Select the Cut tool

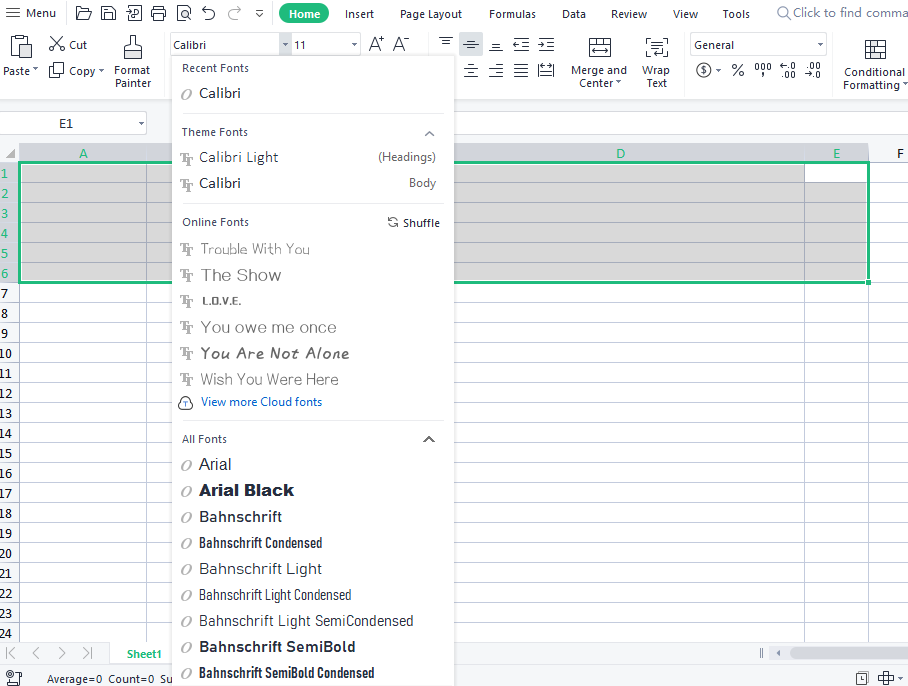pyautogui.click(x=67, y=44)
